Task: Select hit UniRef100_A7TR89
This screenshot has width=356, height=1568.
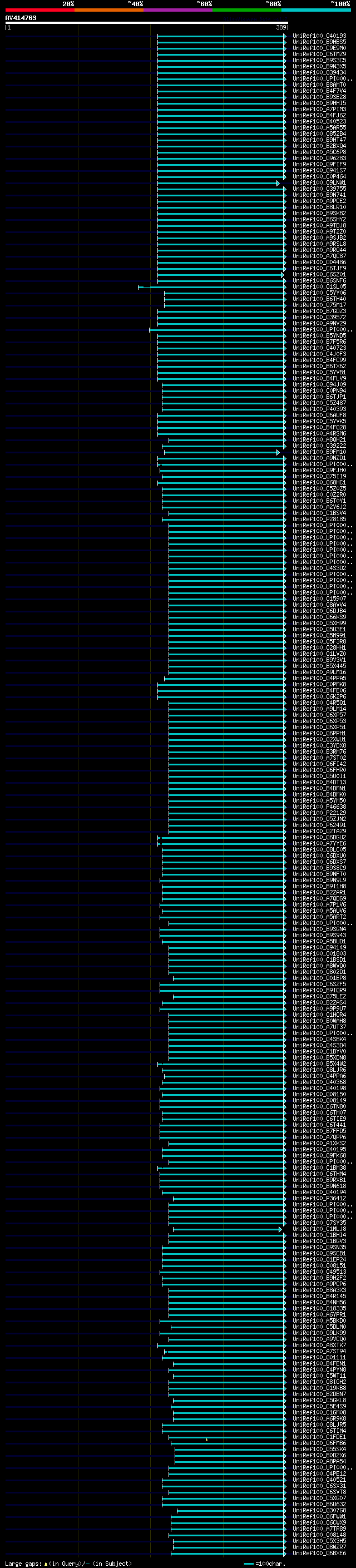Action: click(319, 1529)
